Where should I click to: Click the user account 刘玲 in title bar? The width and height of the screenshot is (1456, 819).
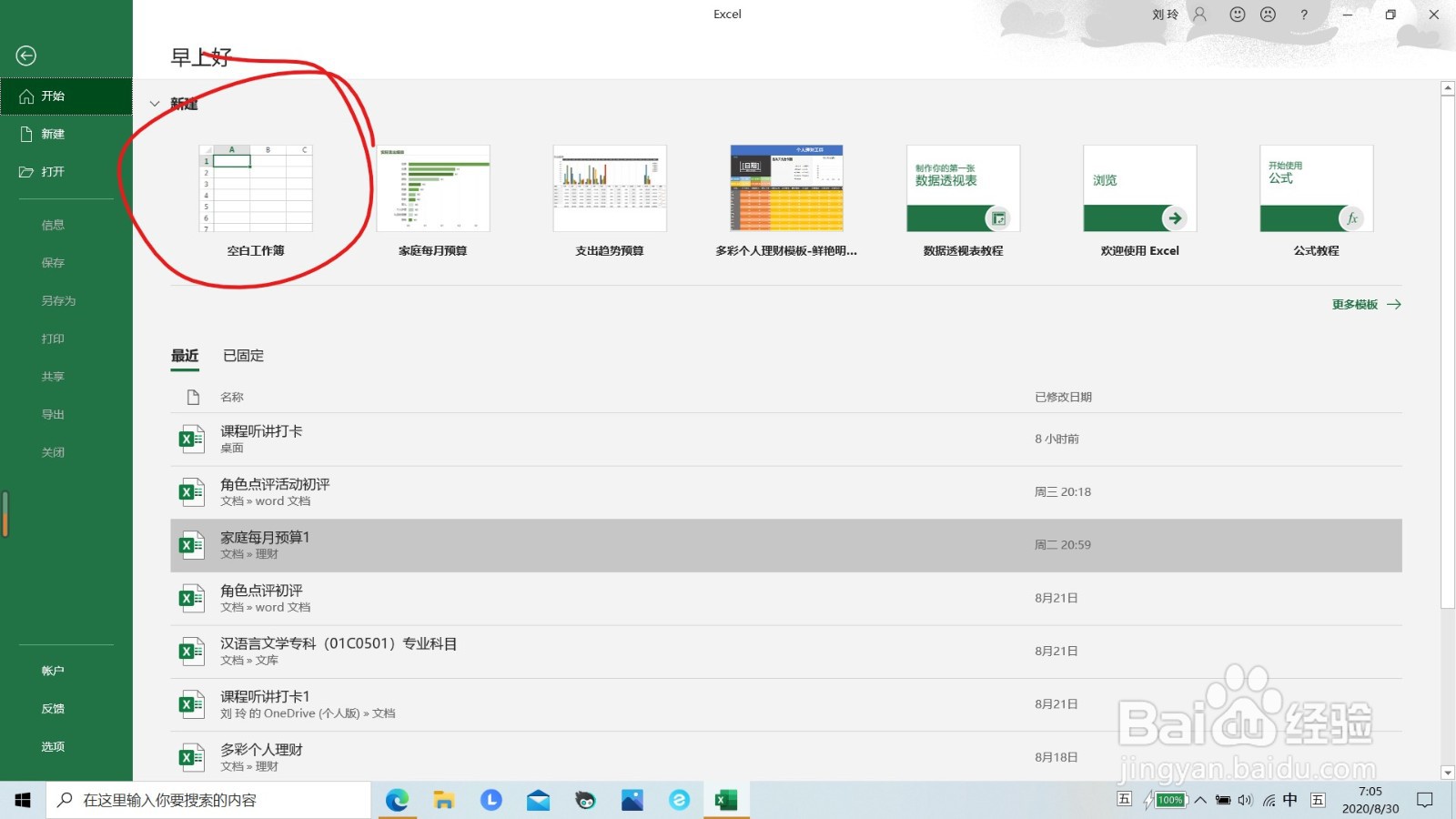[1165, 15]
